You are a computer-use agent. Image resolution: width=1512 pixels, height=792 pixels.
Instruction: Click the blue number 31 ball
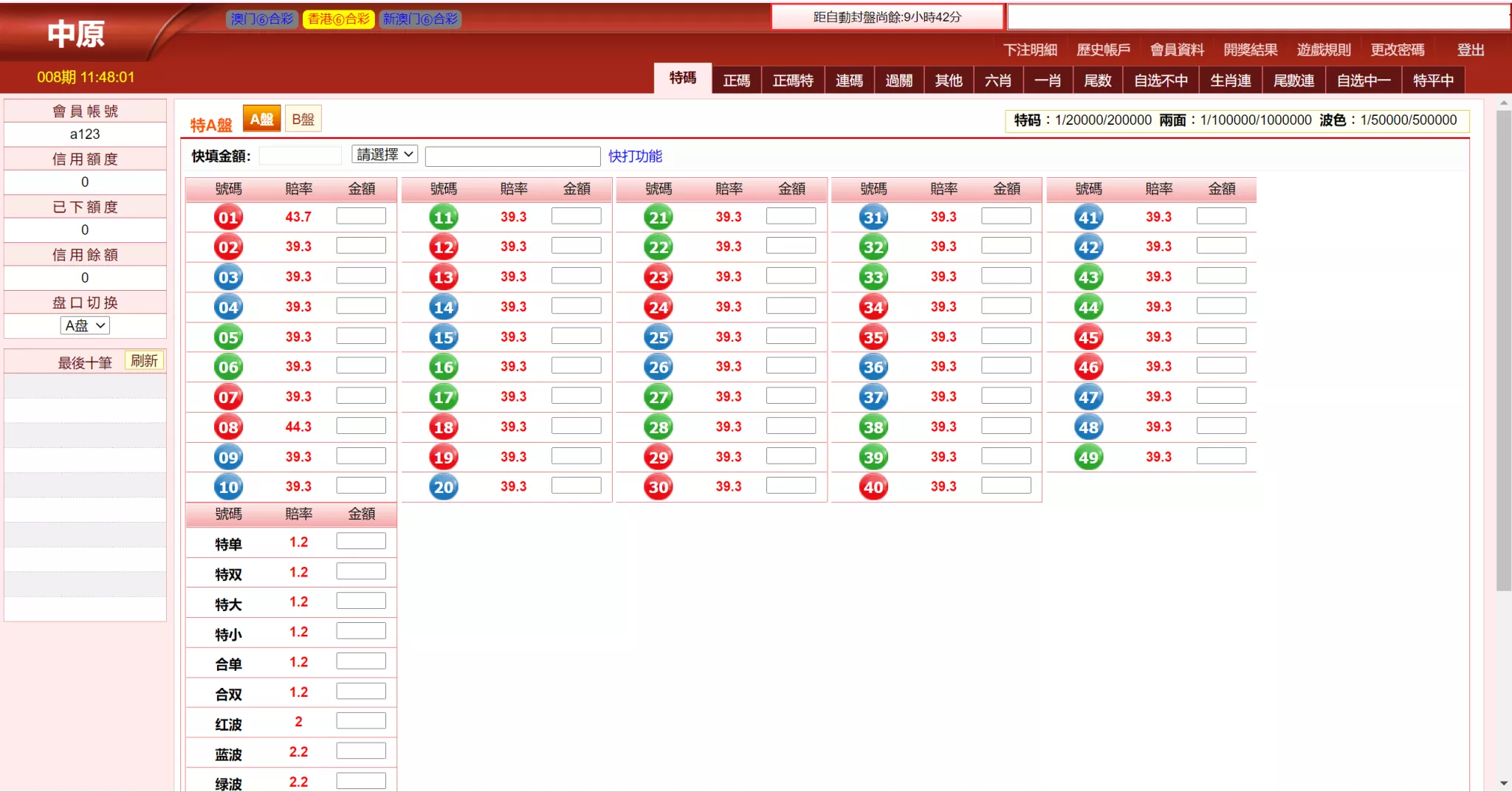coord(873,217)
